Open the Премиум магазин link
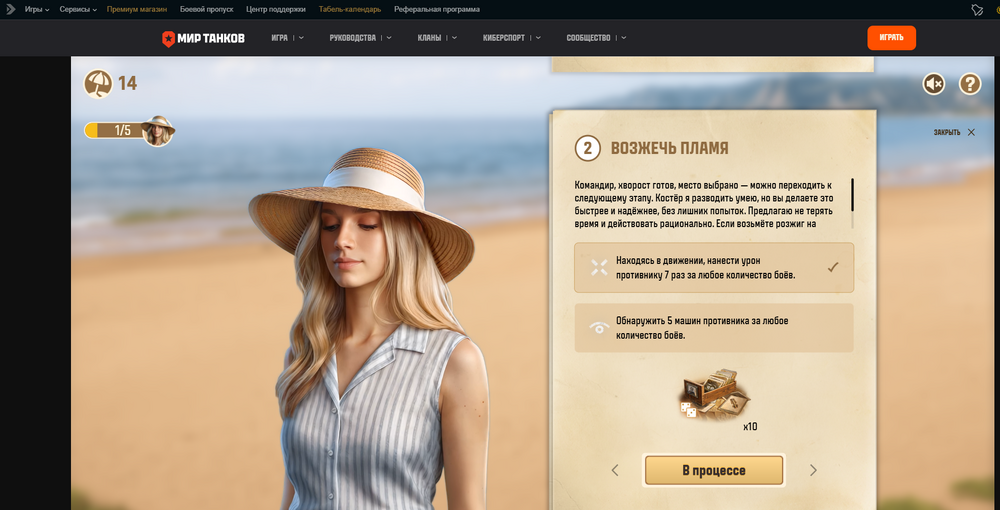The height and width of the screenshot is (510, 1000). (x=137, y=10)
